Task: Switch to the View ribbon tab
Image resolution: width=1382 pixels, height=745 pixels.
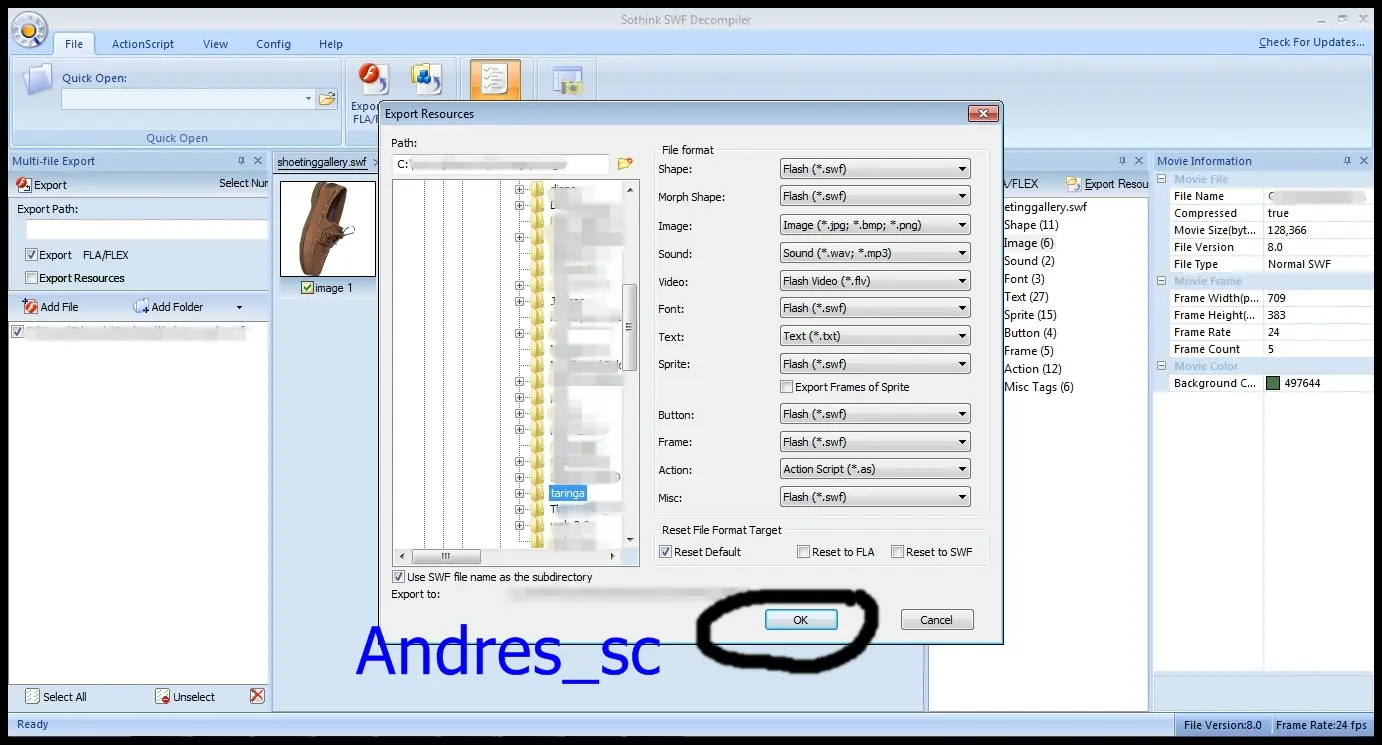Action: pos(215,44)
